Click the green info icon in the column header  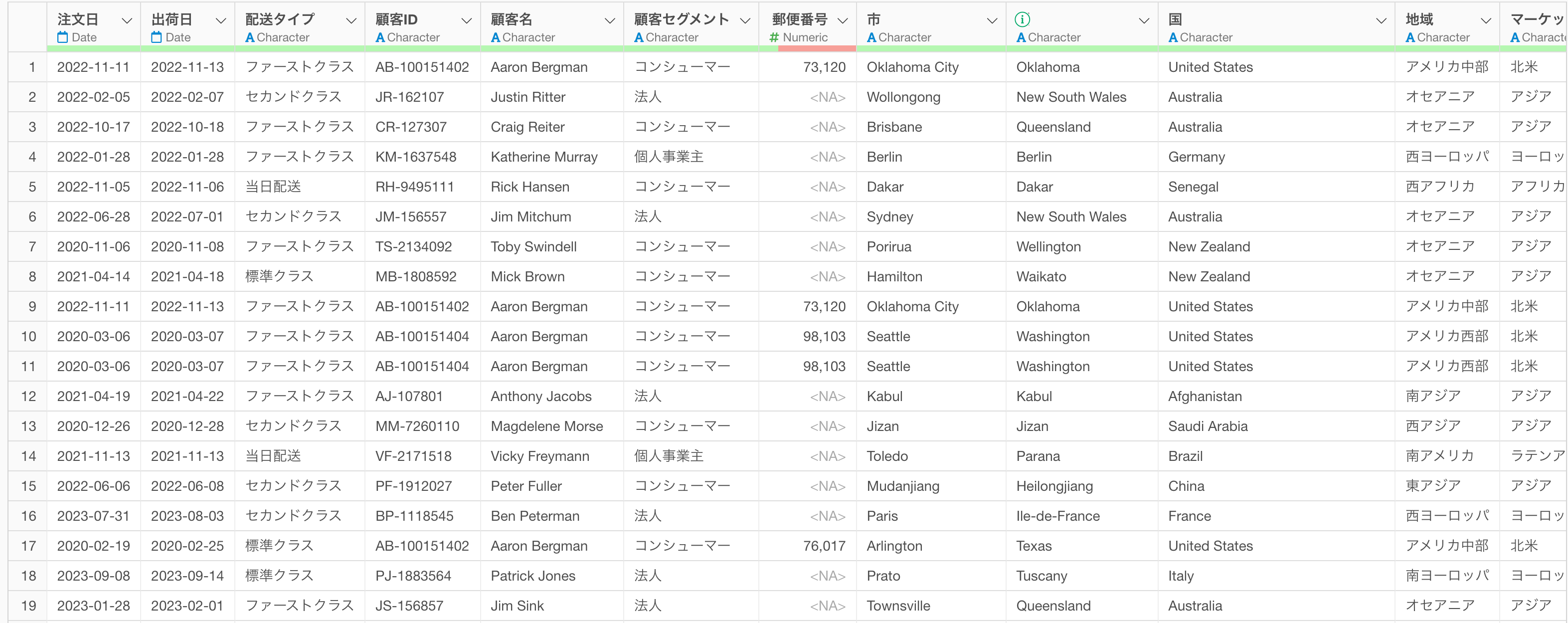pos(1022,19)
